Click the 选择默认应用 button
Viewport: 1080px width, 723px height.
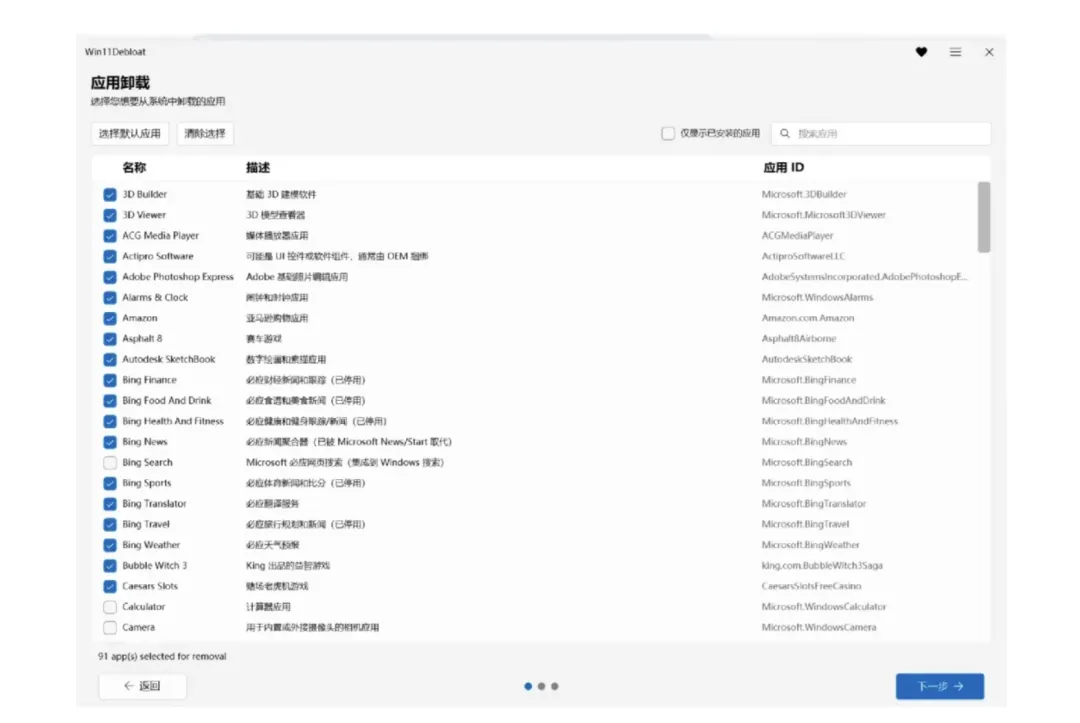point(129,134)
